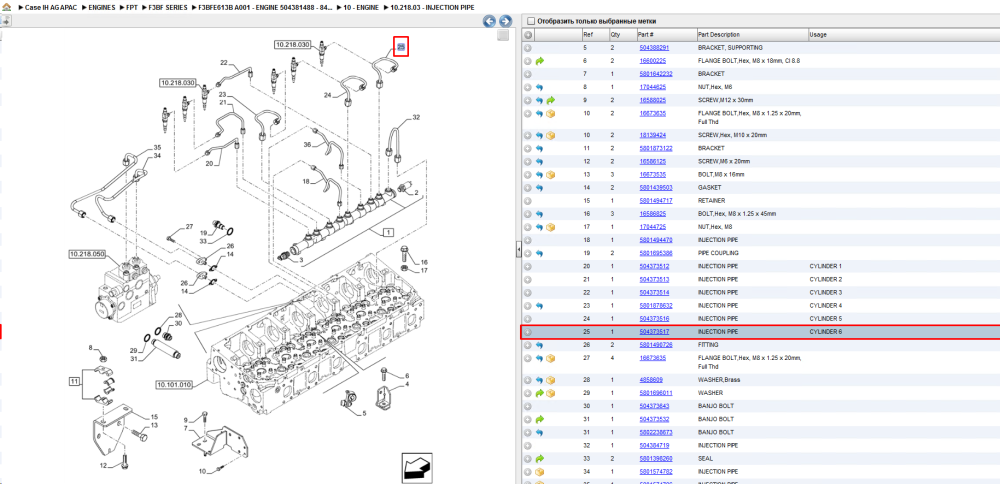Viewport: 1000px width, 484px height.
Task: Open part number link 5801873122
Action: tap(655, 149)
